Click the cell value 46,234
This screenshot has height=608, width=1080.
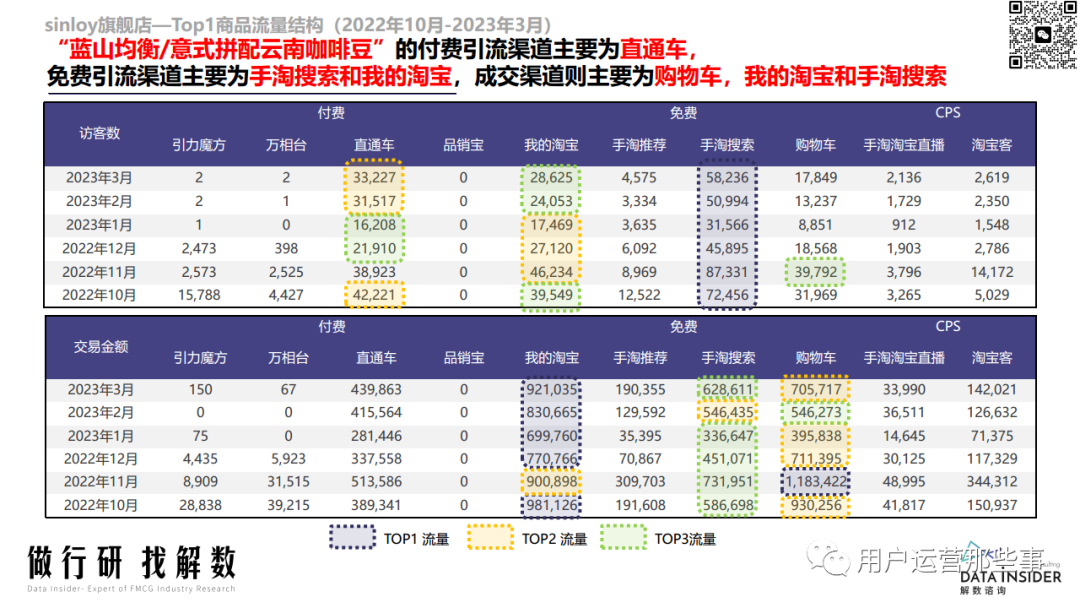point(551,272)
